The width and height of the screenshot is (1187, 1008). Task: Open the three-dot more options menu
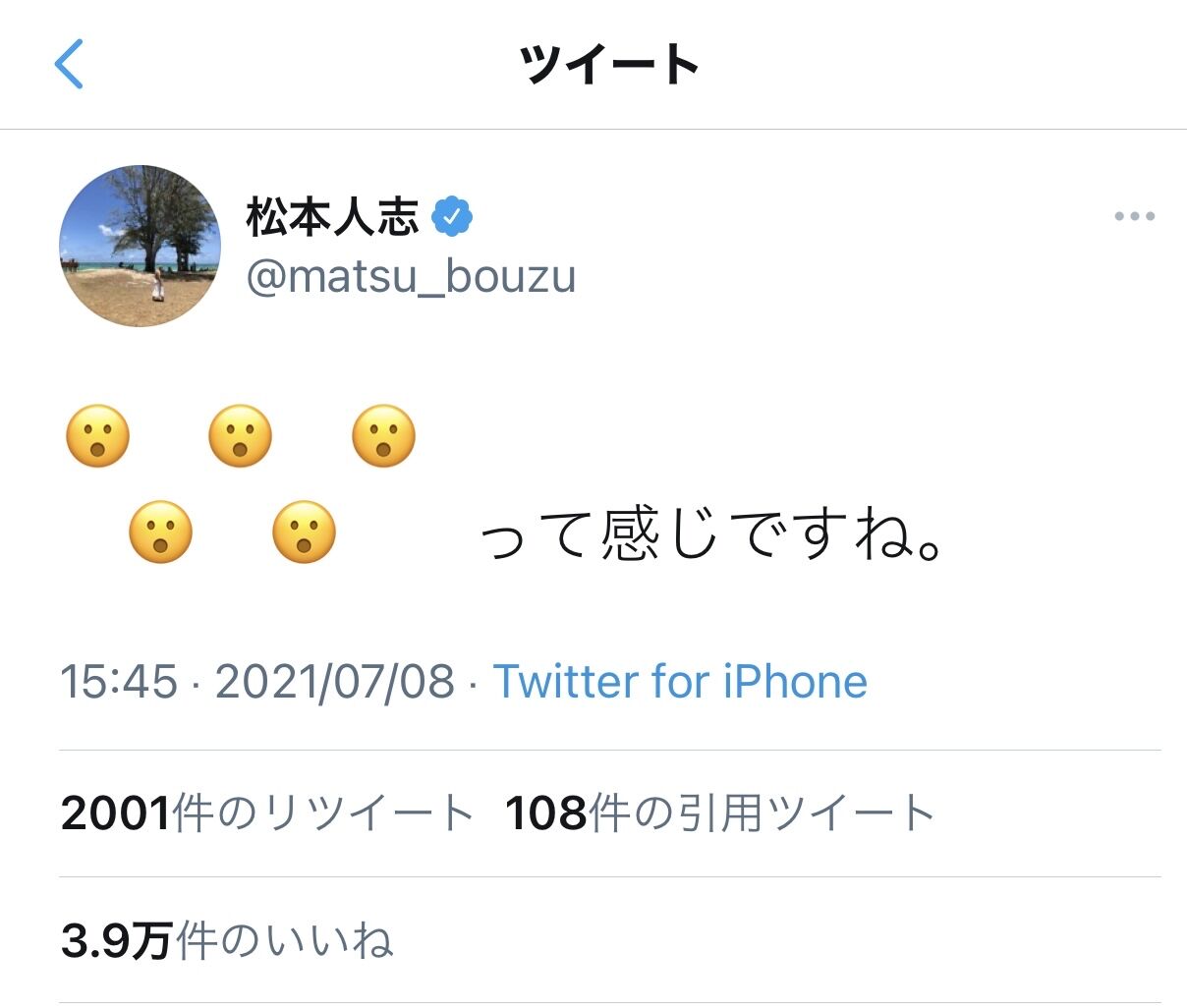coord(1134,216)
